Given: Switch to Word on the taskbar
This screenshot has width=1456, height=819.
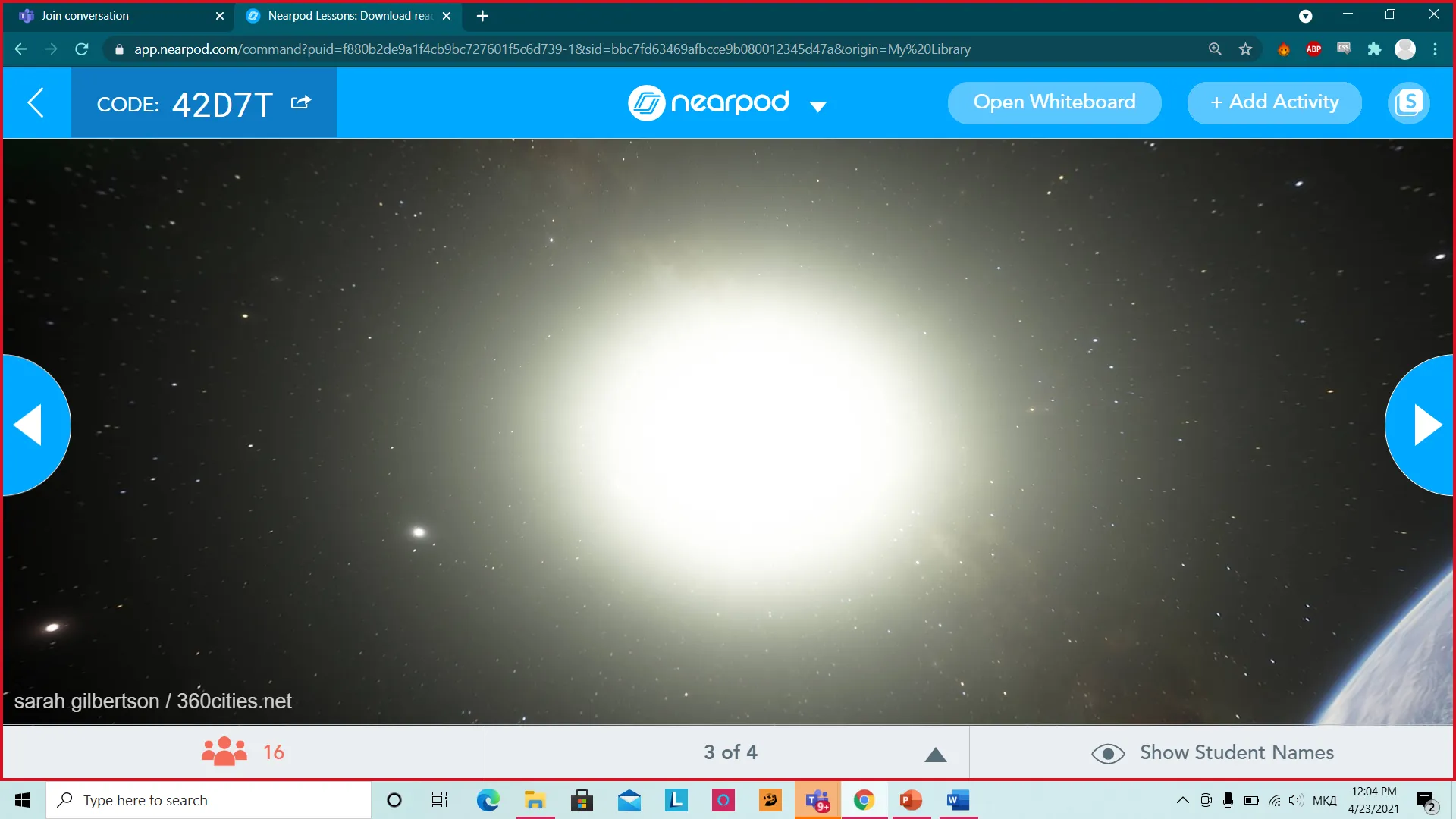Looking at the screenshot, I should [x=959, y=800].
